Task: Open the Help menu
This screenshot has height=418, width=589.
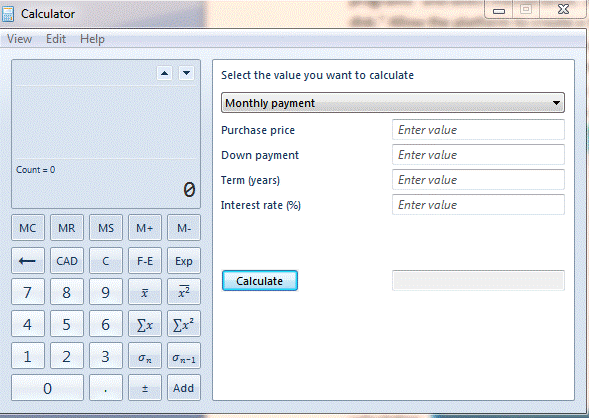Action: pyautogui.click(x=92, y=39)
